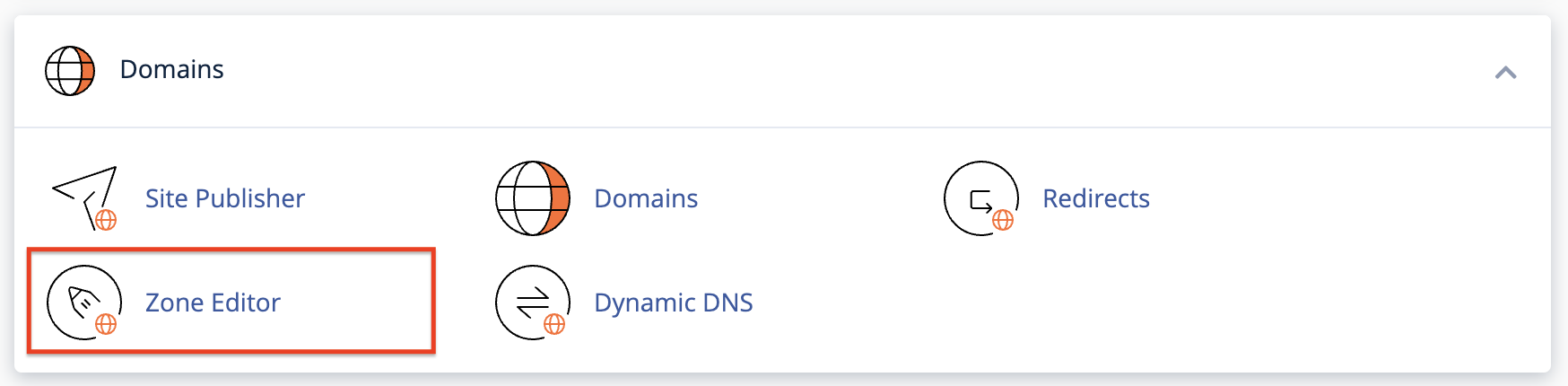Image resolution: width=1568 pixels, height=386 pixels.
Task: Open the Domains link in the list
Action: (646, 198)
